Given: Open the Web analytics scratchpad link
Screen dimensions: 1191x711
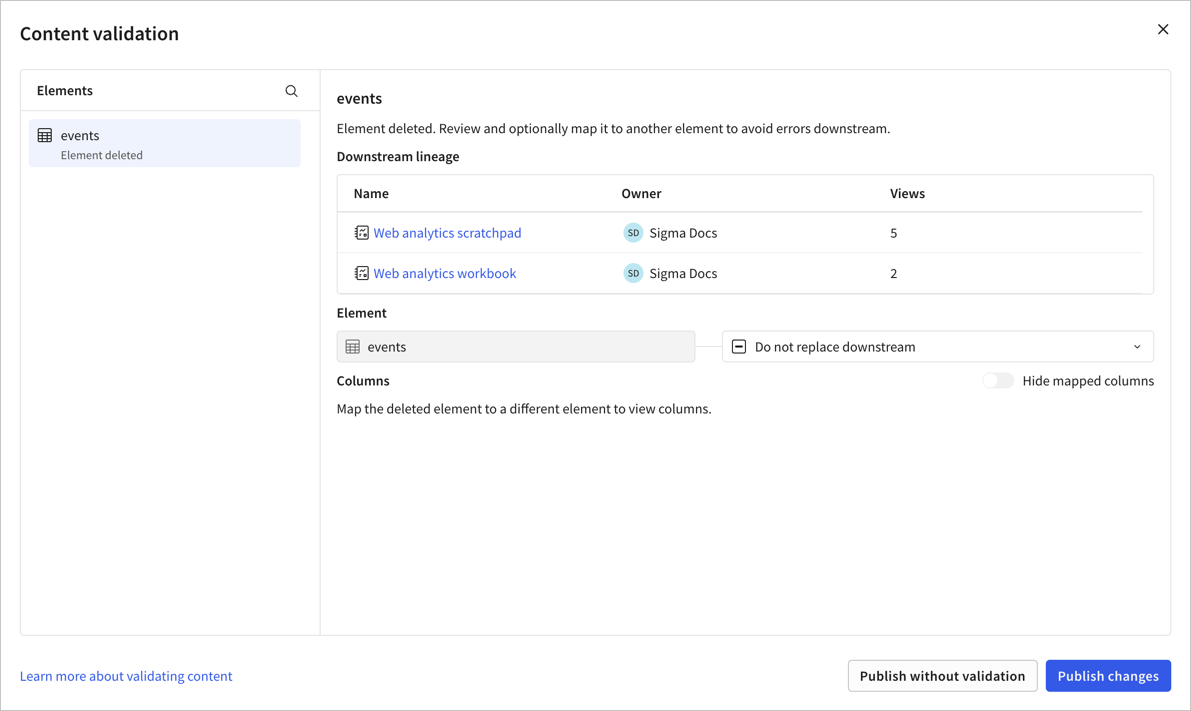Looking at the screenshot, I should coord(447,232).
